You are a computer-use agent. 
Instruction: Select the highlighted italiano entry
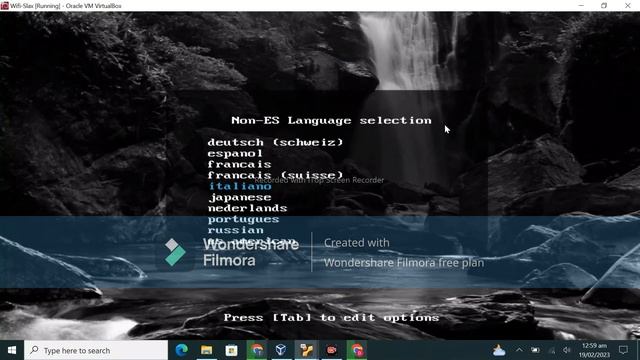pyautogui.click(x=240, y=187)
